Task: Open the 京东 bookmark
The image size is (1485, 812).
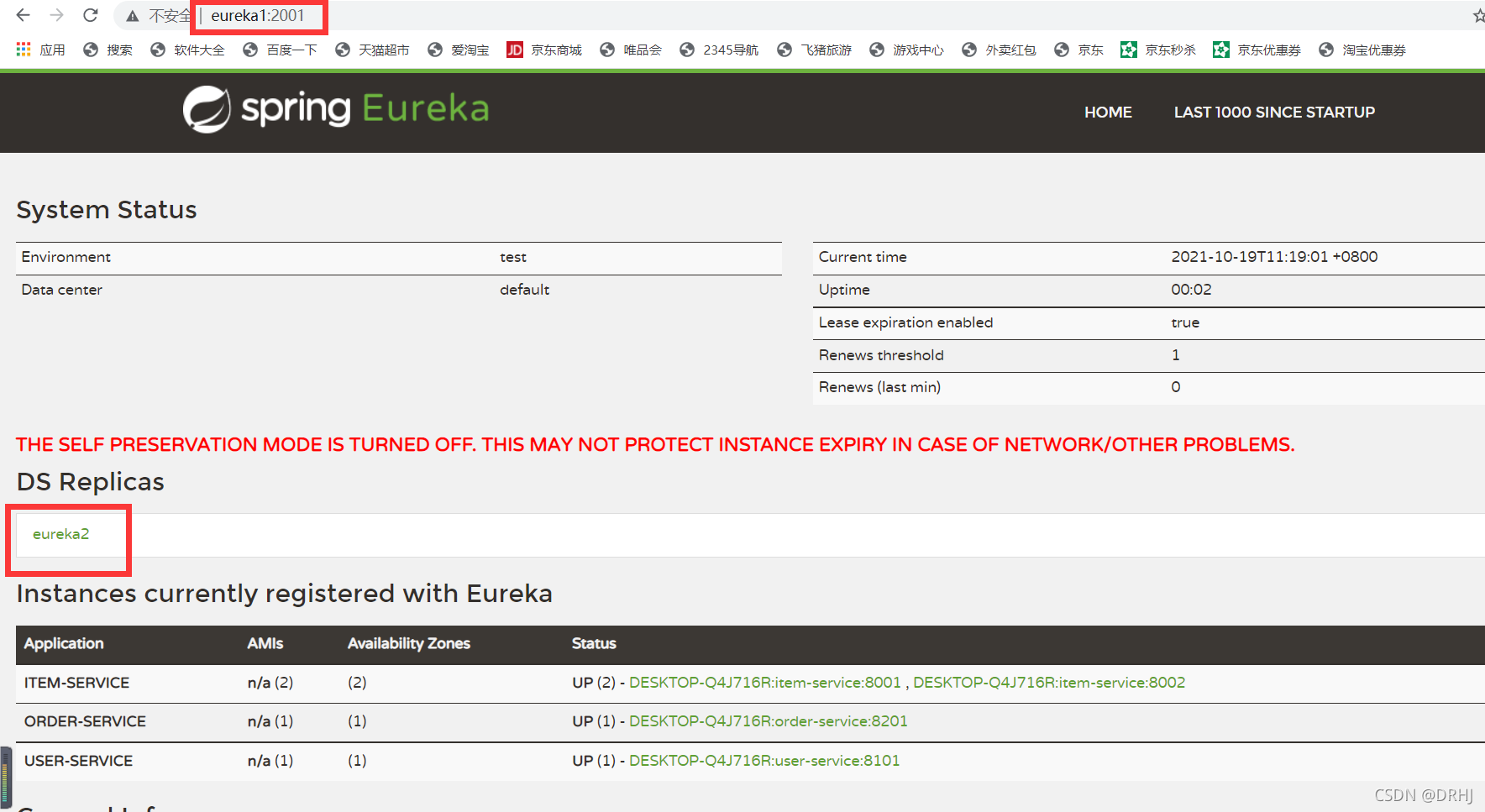Action: (1078, 50)
